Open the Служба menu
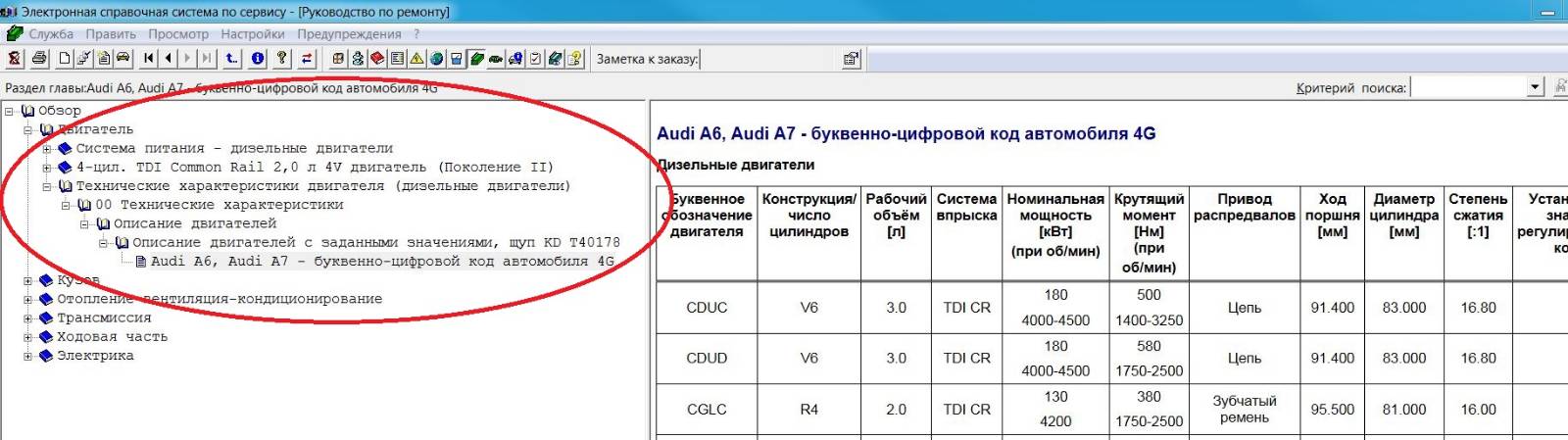The height and width of the screenshot is (440, 1568). click(x=51, y=33)
